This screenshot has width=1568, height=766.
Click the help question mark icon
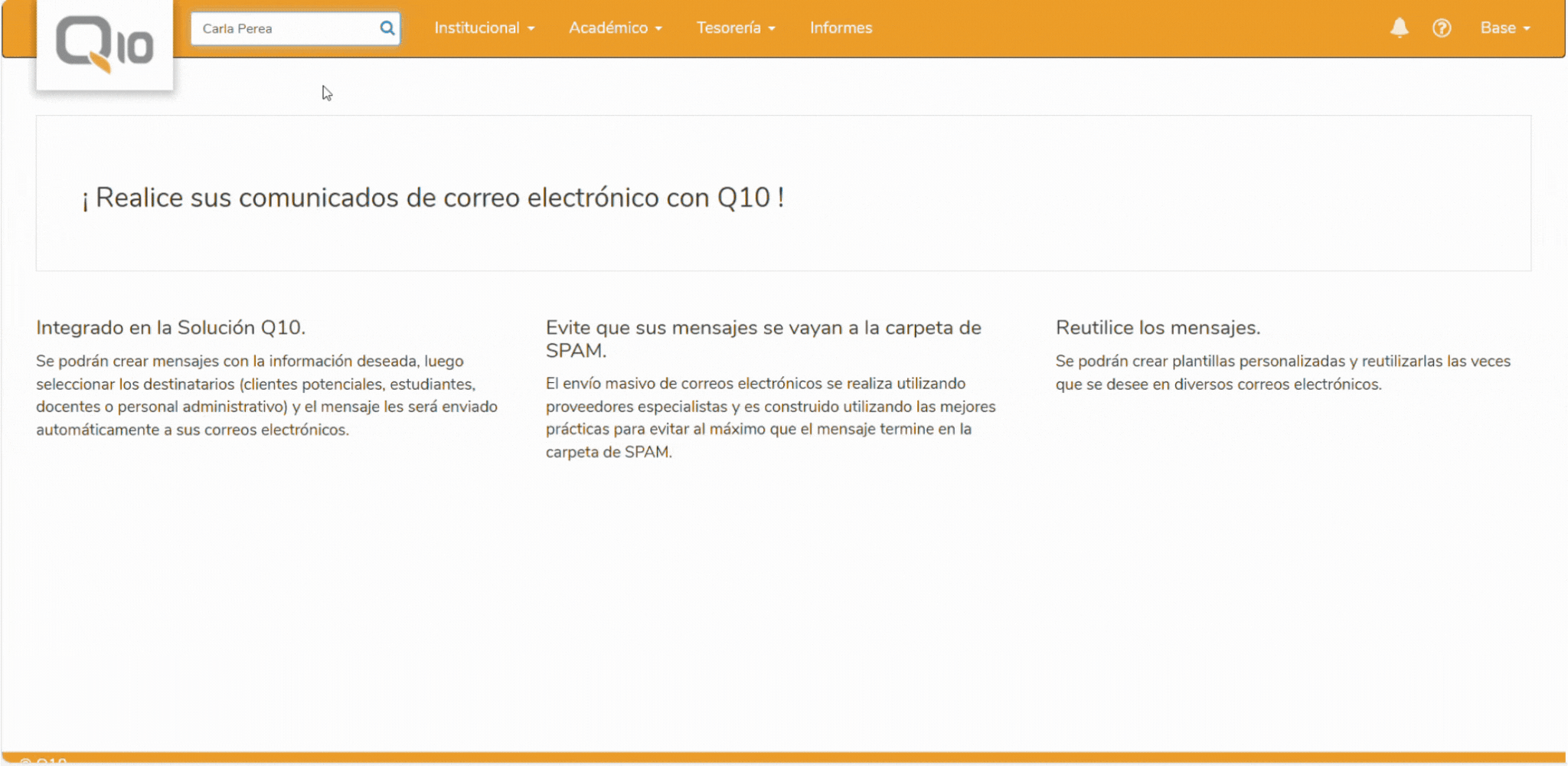tap(1442, 28)
